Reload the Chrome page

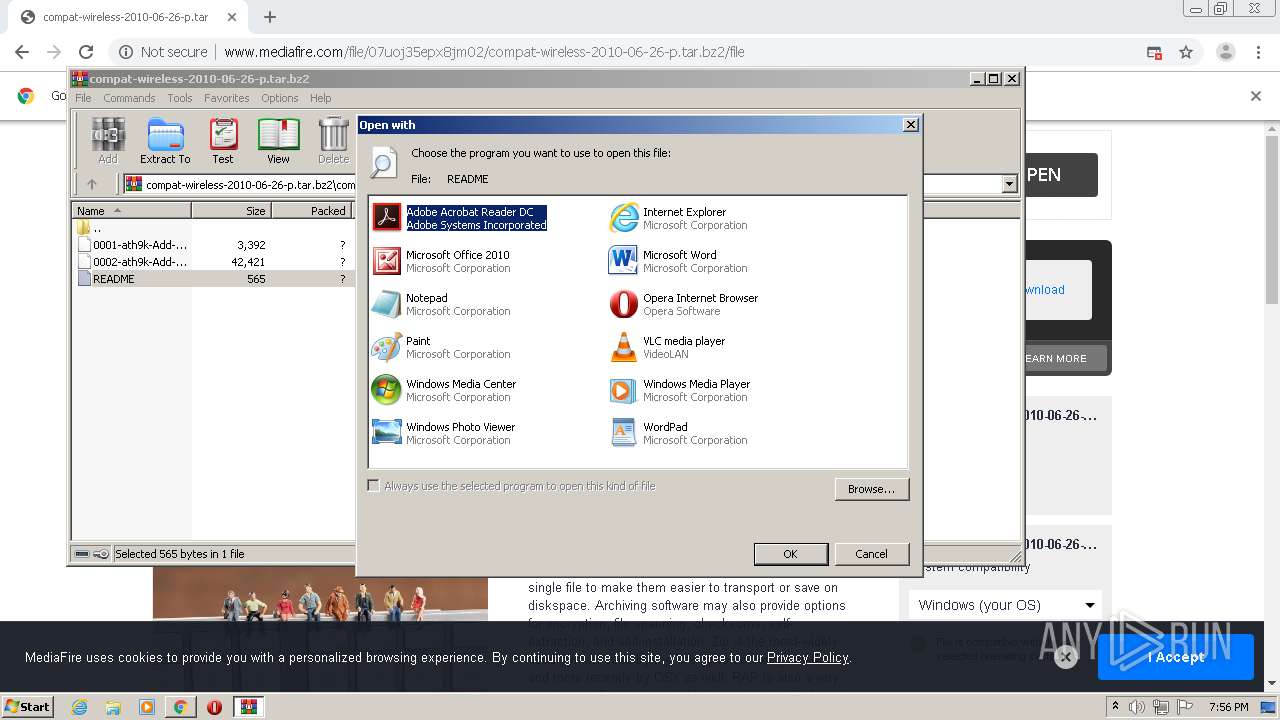(86, 52)
